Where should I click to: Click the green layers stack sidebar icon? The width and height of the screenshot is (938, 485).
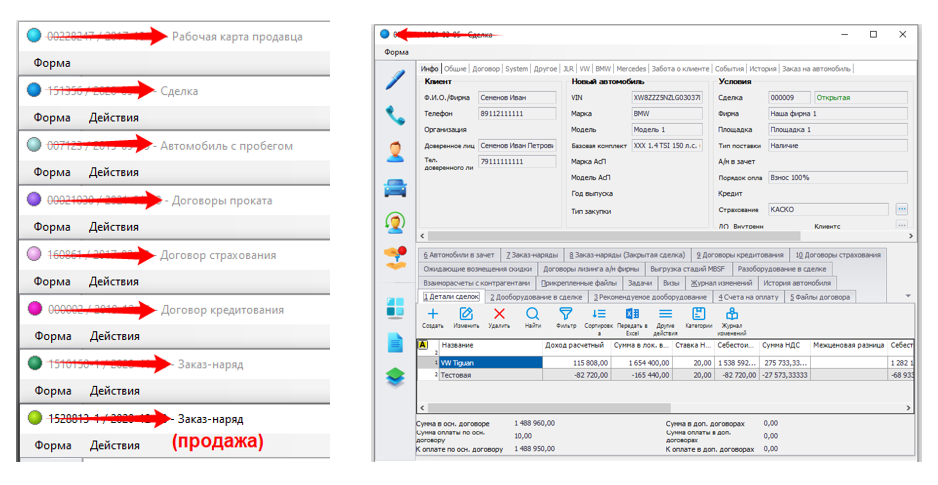click(396, 376)
